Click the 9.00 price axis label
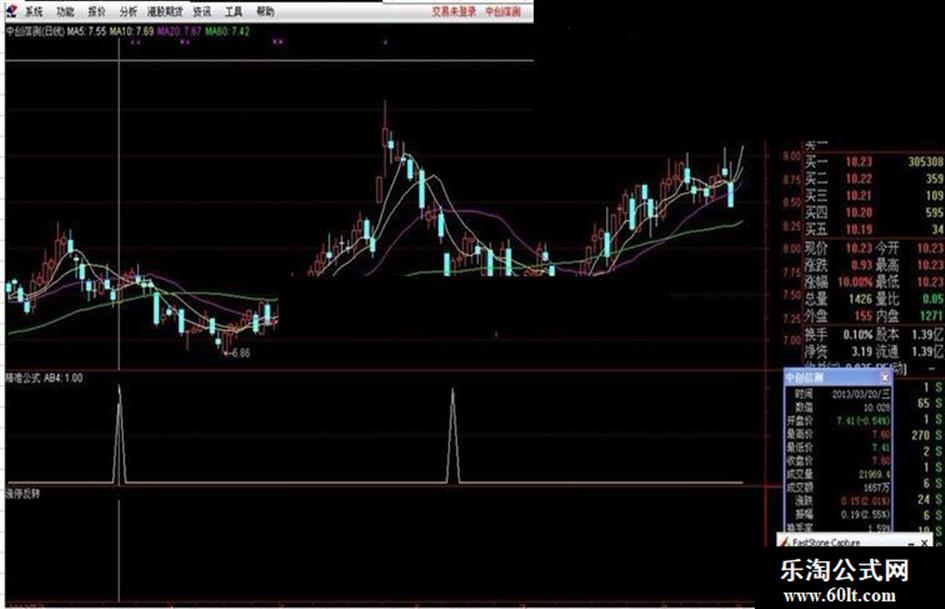 click(x=791, y=156)
